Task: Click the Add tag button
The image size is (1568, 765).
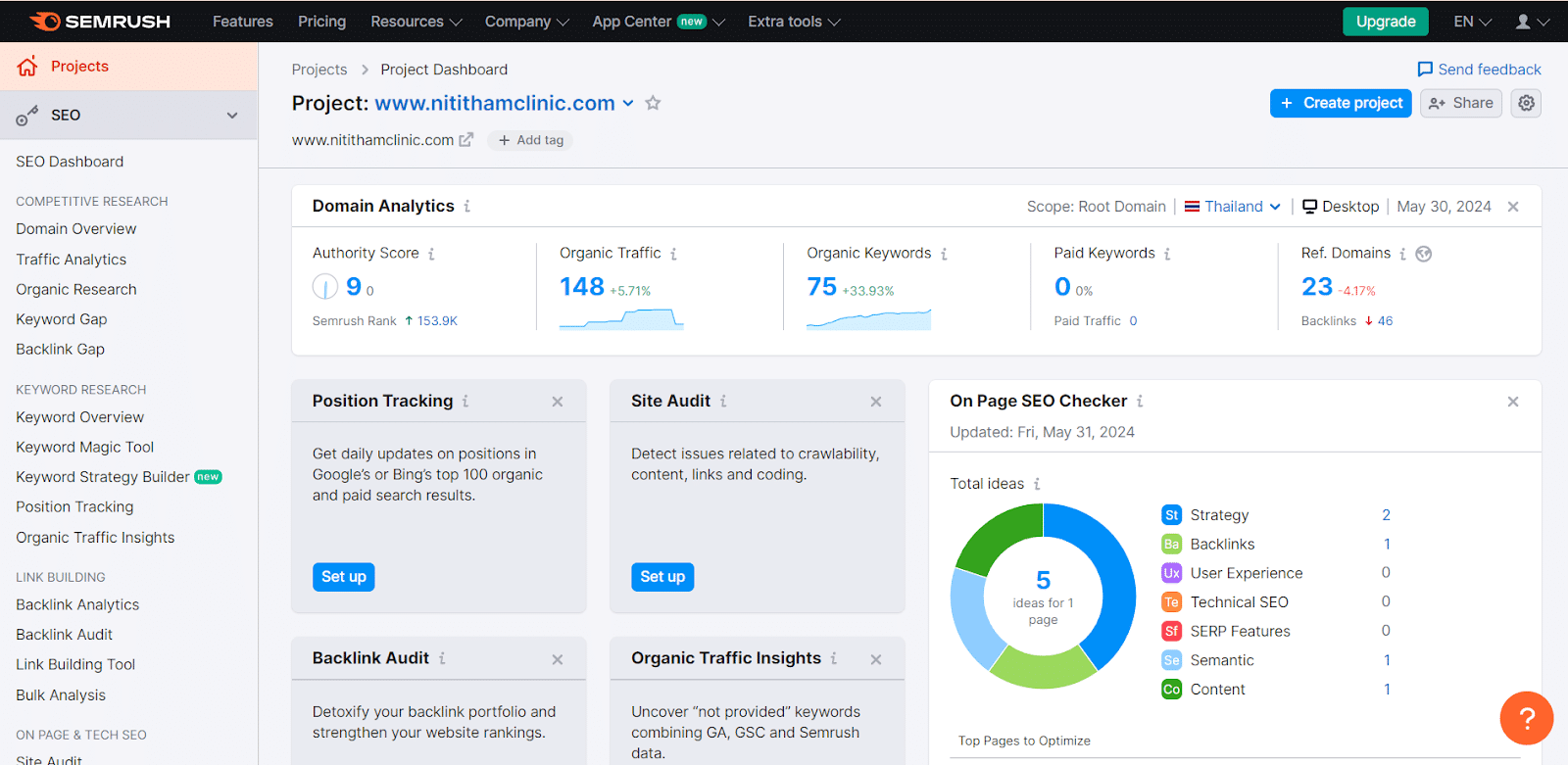Action: (x=530, y=140)
